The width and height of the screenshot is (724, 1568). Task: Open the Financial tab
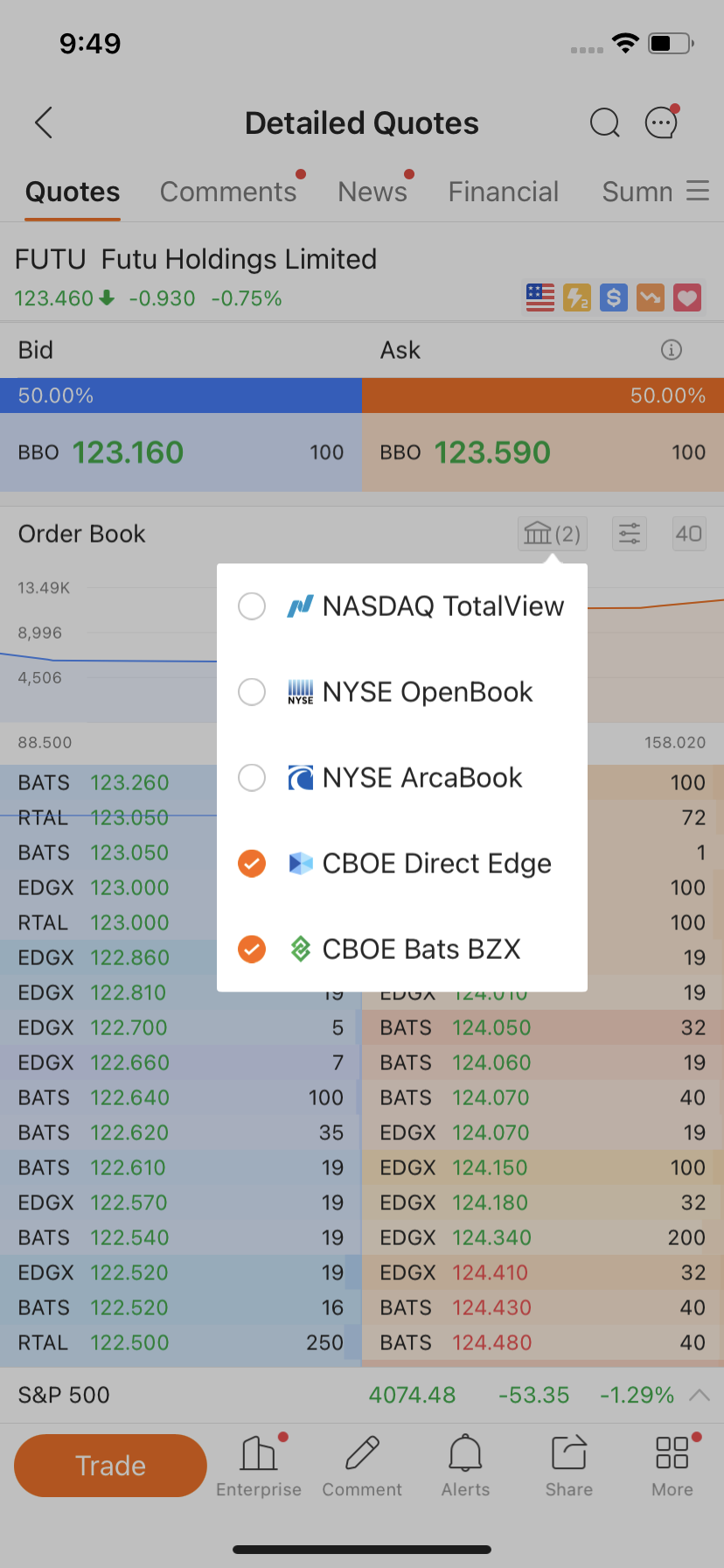[x=504, y=192]
